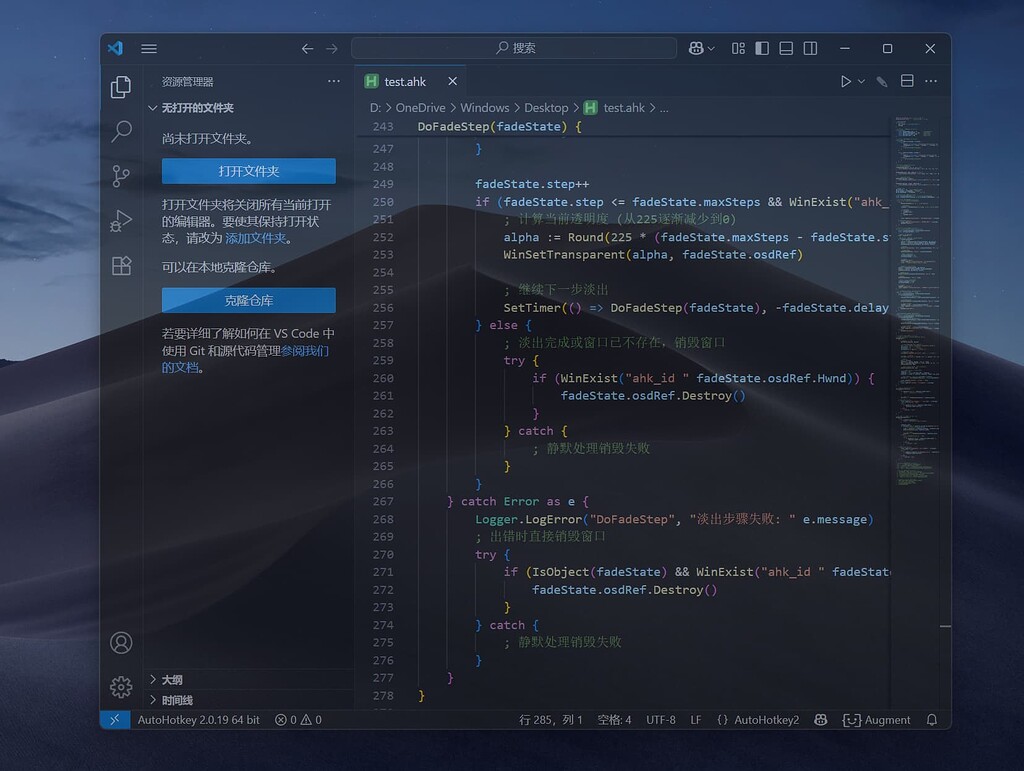The width and height of the screenshot is (1024, 771).
Task: Click line number 257
Action: tap(383, 325)
